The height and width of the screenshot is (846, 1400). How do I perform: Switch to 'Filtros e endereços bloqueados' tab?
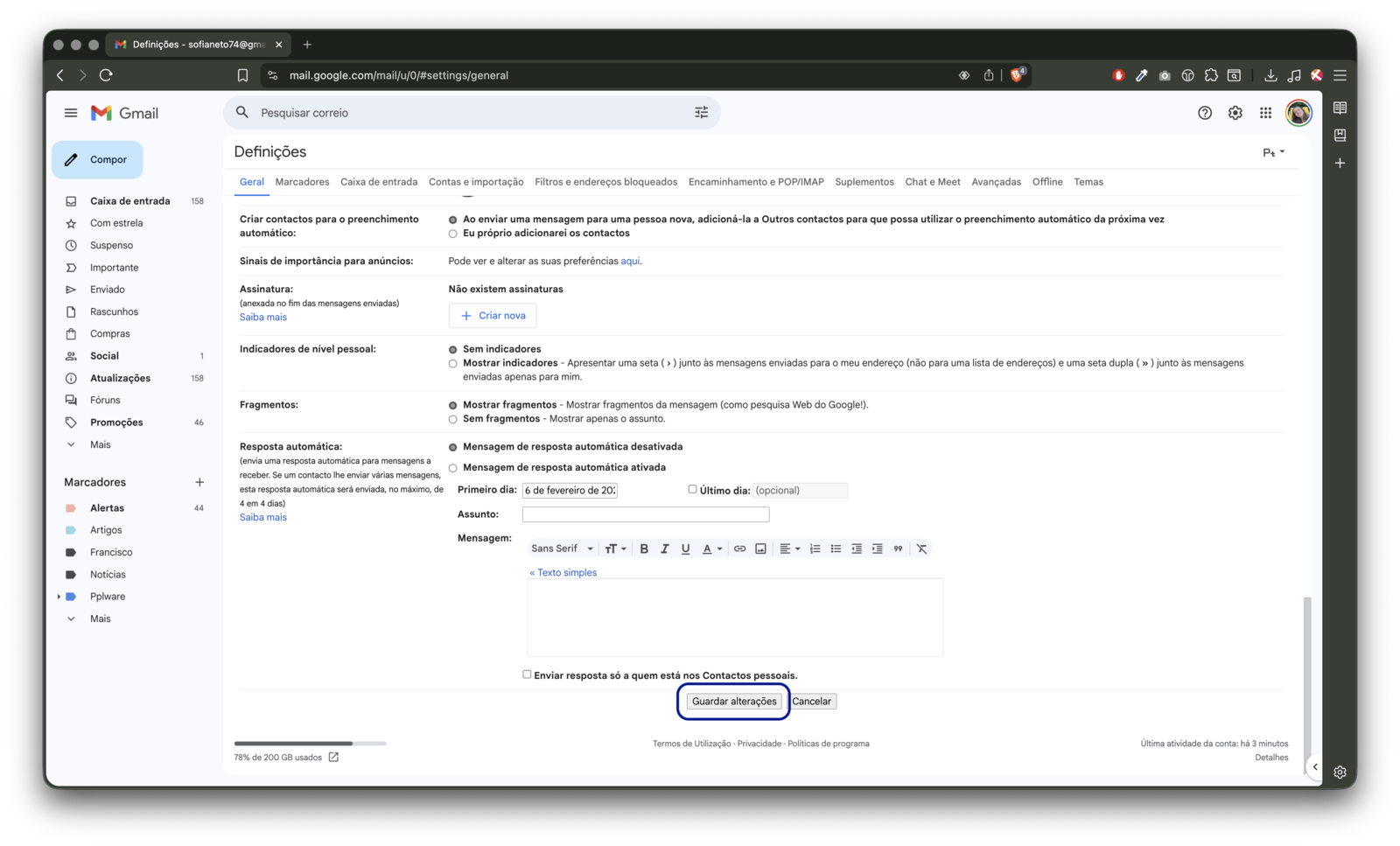tap(605, 182)
